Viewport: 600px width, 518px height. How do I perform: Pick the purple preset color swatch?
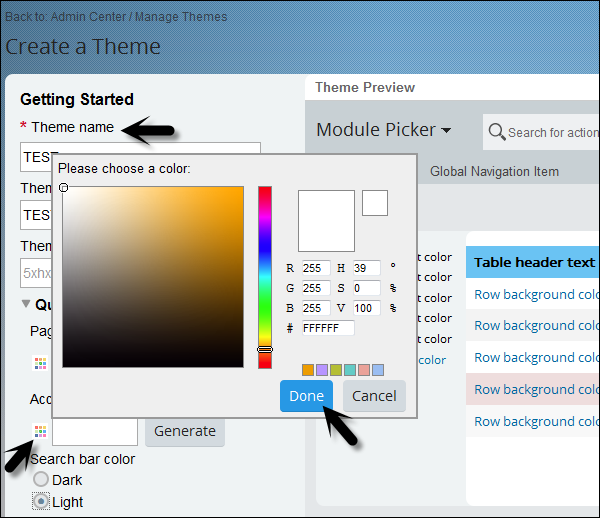pyautogui.click(x=322, y=370)
